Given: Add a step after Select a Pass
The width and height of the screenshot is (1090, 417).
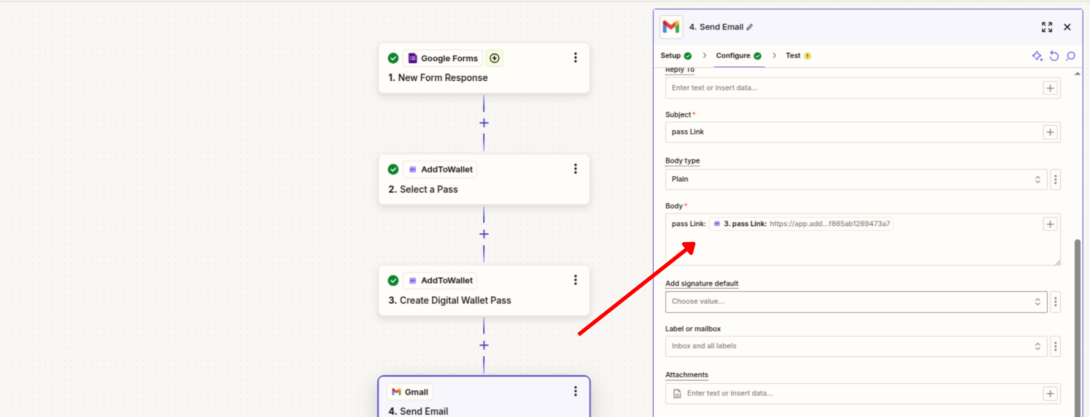Looking at the screenshot, I should click(484, 234).
